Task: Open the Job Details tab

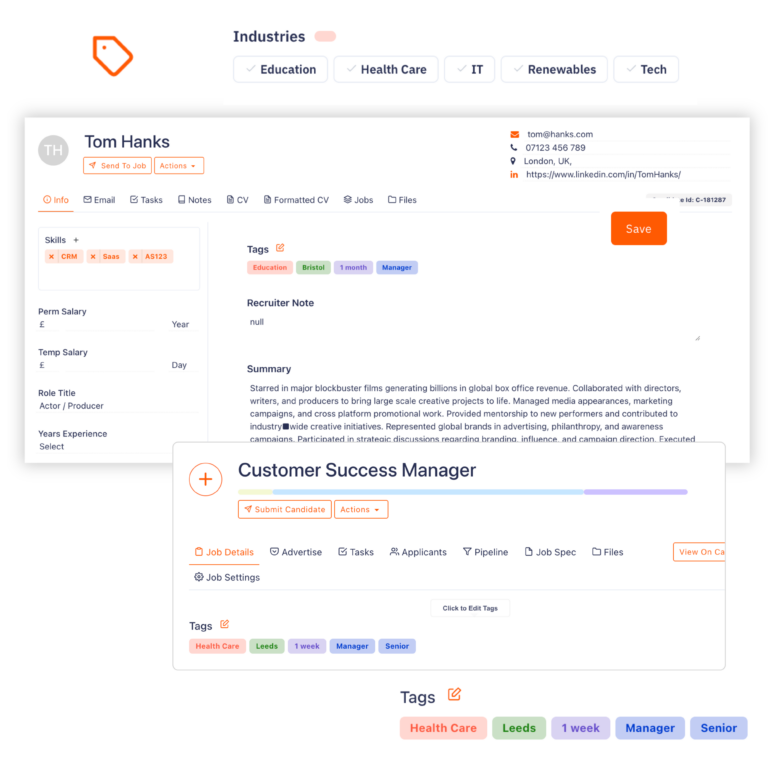Action: (x=224, y=552)
